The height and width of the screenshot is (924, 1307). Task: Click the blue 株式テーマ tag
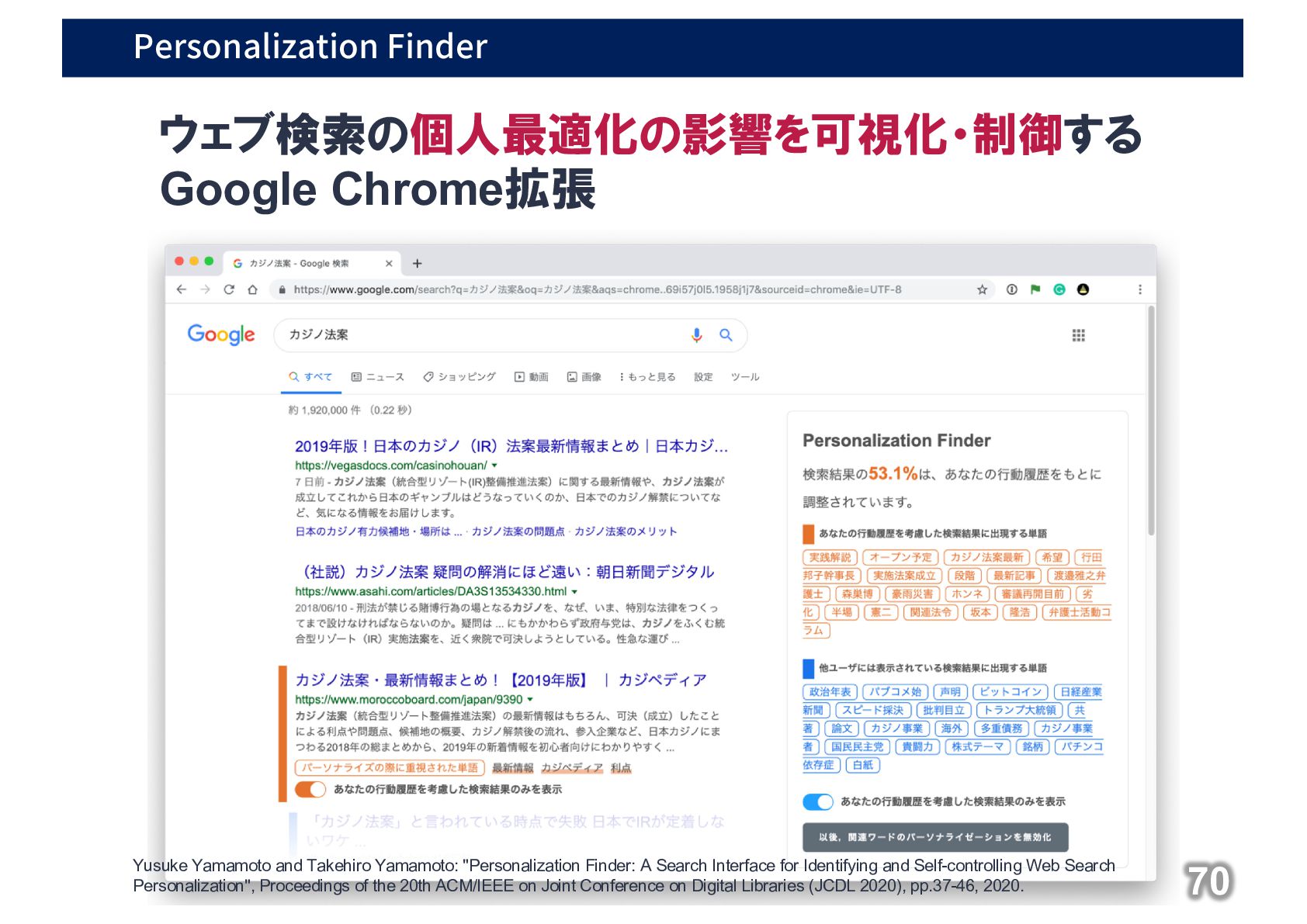pyautogui.click(x=978, y=746)
